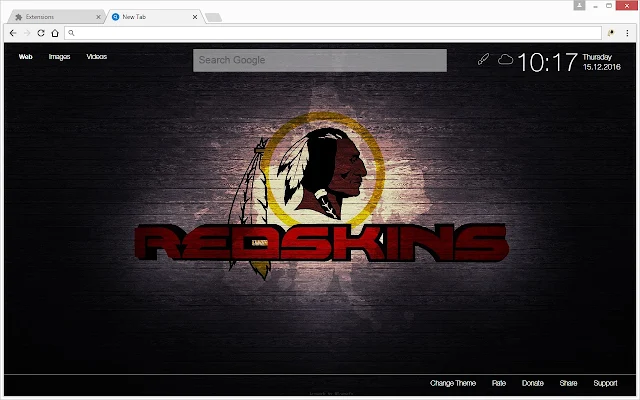Click the search icon in the address bar
This screenshot has width=640, height=400.
71,33
